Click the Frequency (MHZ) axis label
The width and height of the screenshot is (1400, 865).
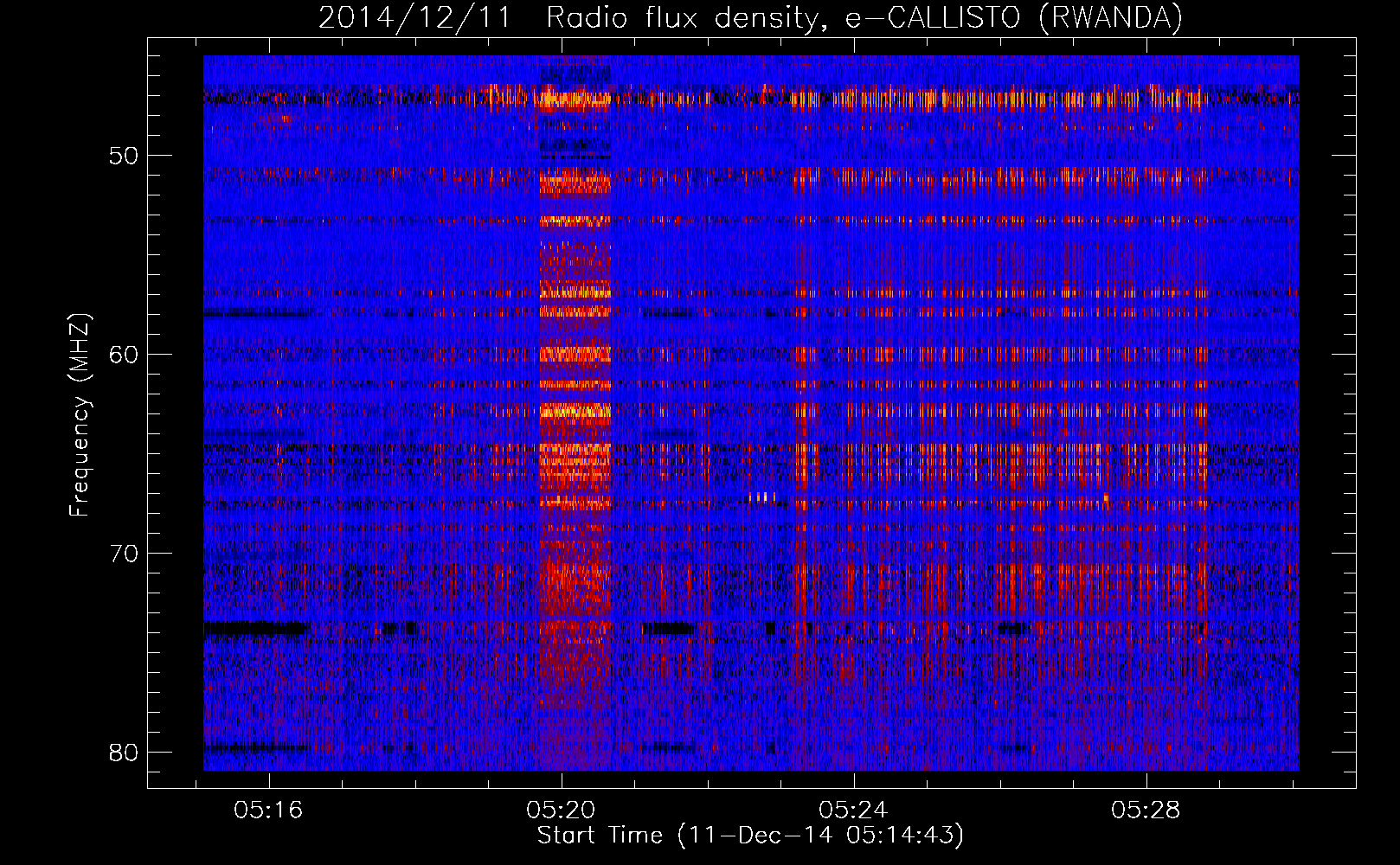[x=80, y=414]
